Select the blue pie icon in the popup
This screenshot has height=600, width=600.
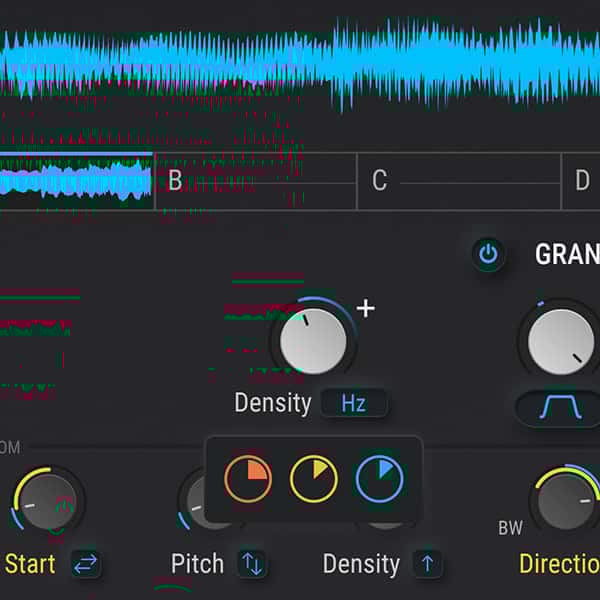[380, 480]
